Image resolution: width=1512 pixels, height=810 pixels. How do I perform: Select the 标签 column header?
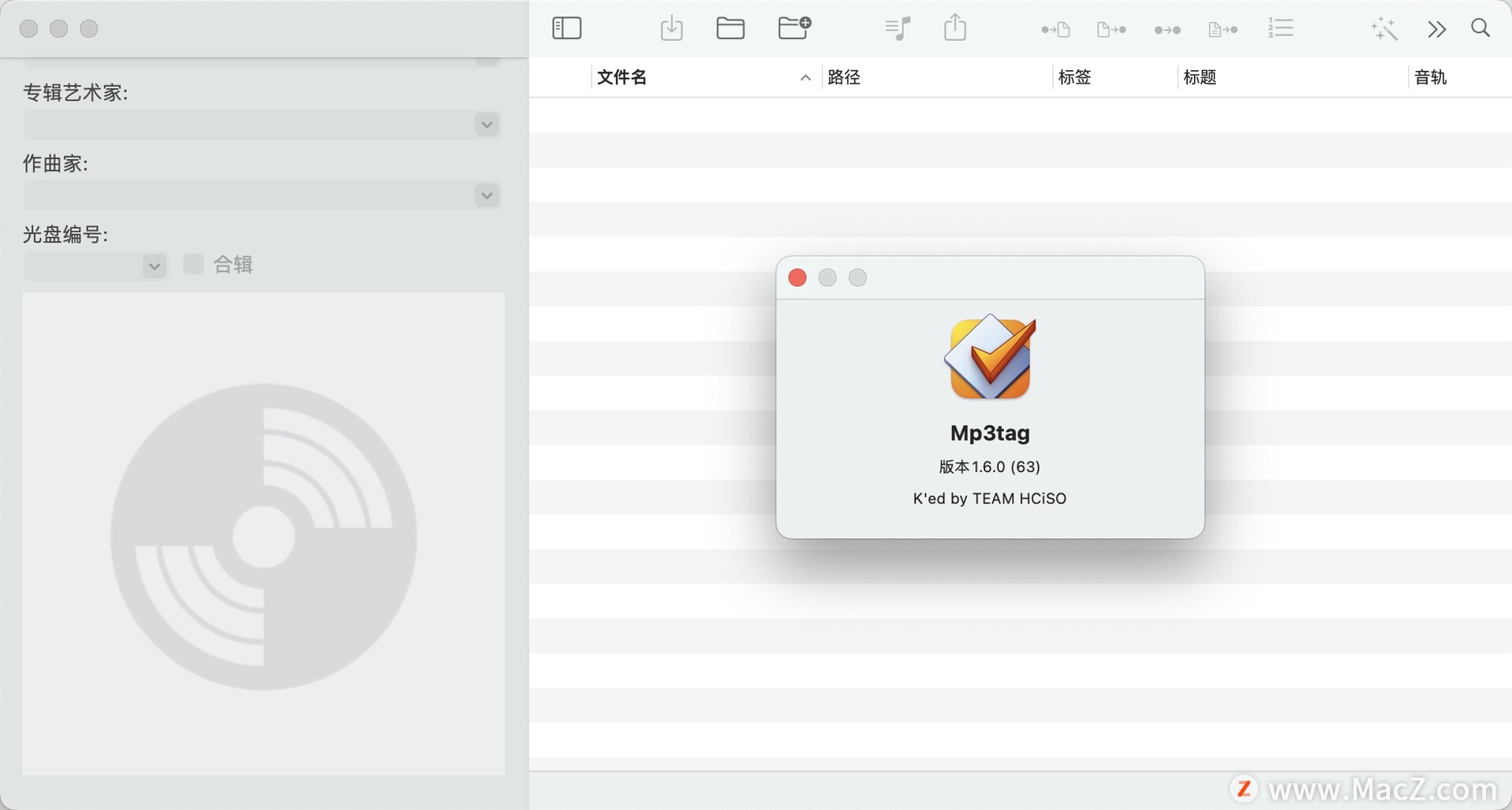tap(1074, 77)
